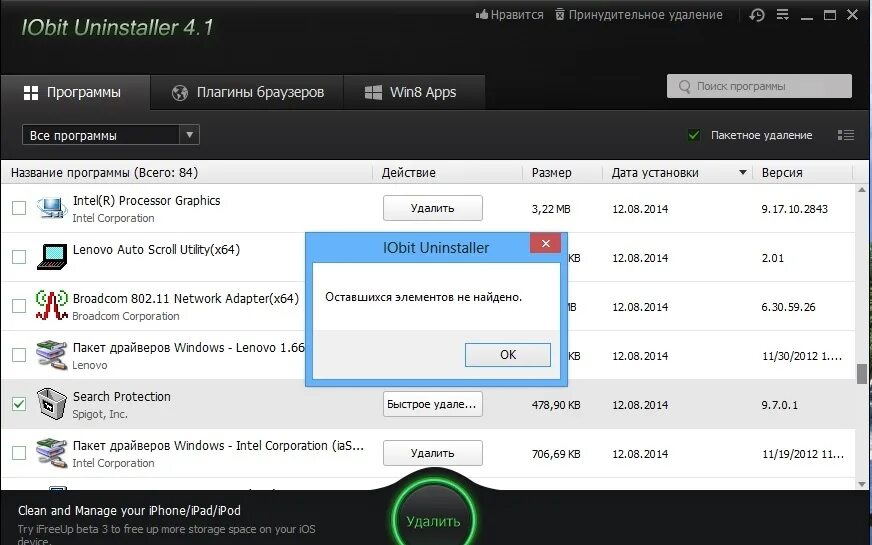
Task: Click Удалить for Intel(R) Processor Graphics
Action: coord(433,208)
